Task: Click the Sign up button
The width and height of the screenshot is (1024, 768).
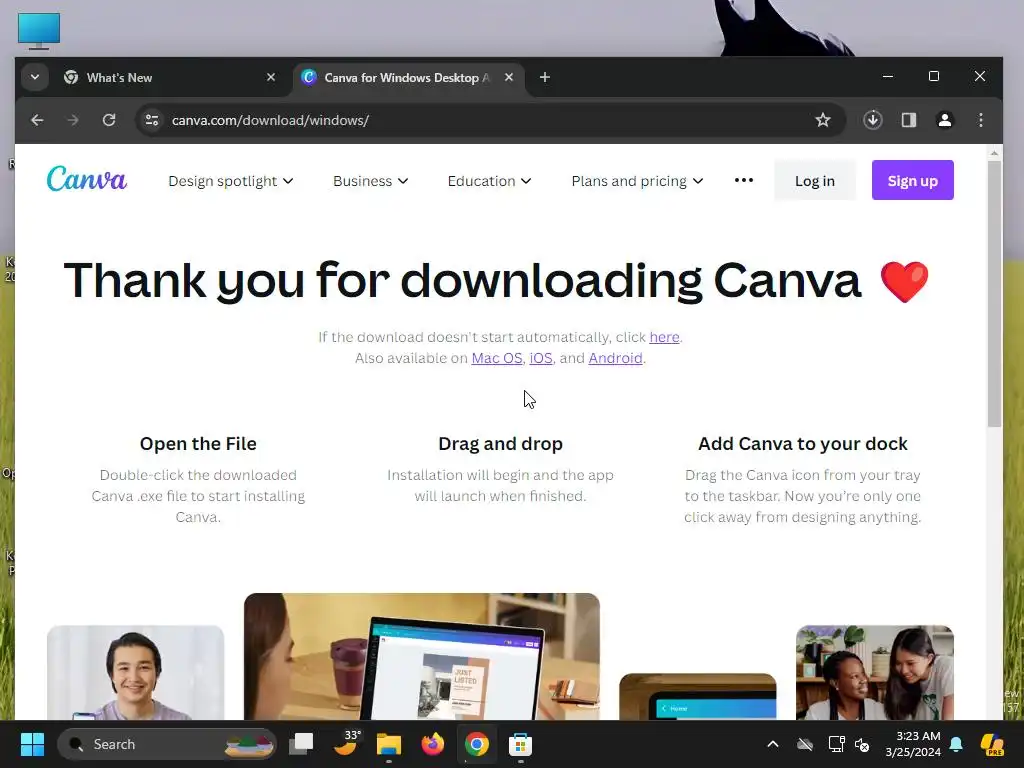Action: (912, 180)
